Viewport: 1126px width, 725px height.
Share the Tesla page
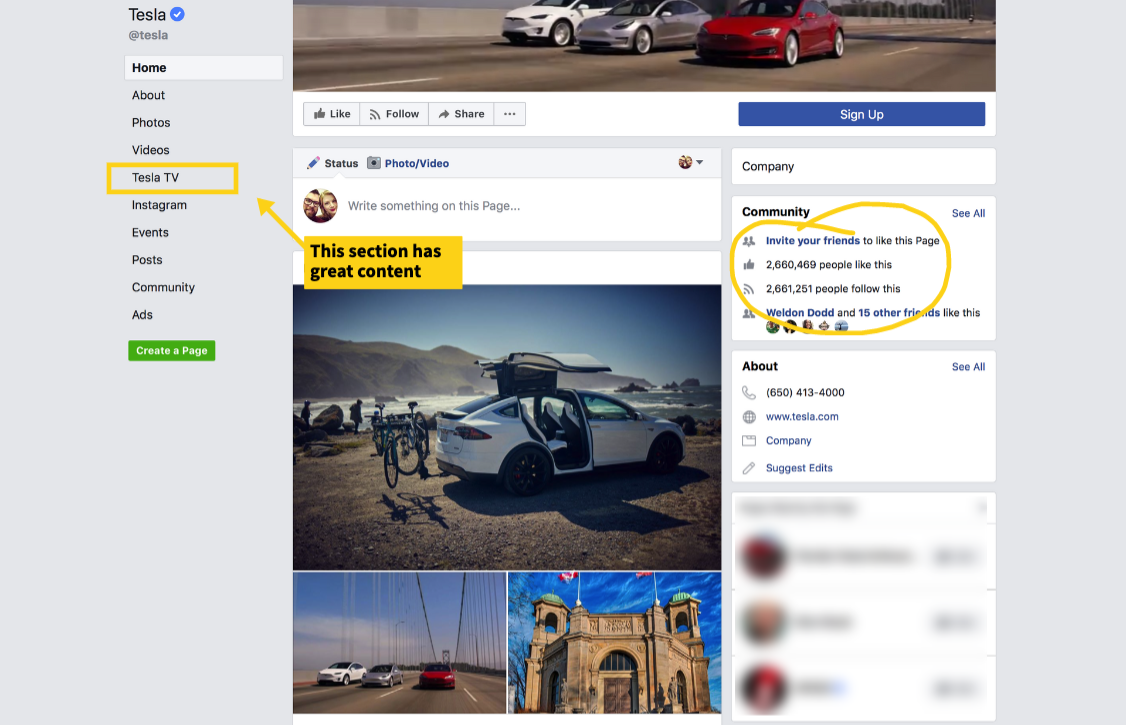461,114
